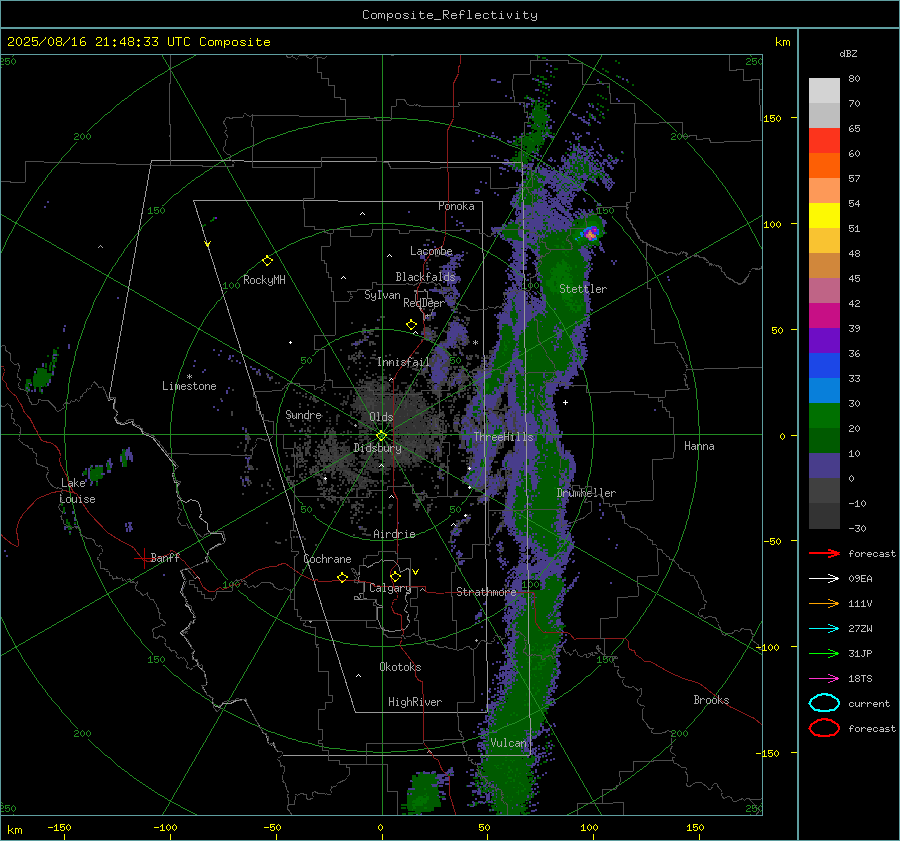Click the cyan current ellipse icon
900x841 pixels.
click(x=824, y=703)
